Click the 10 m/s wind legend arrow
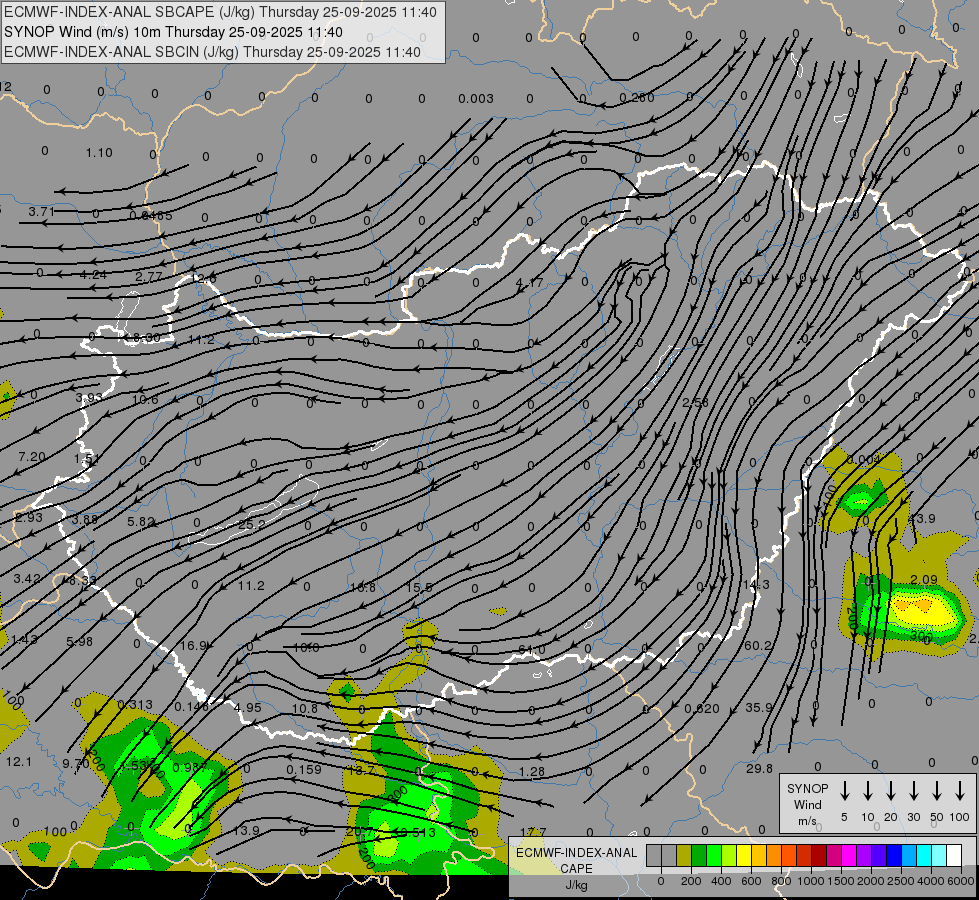979x900 pixels. pos(868,790)
